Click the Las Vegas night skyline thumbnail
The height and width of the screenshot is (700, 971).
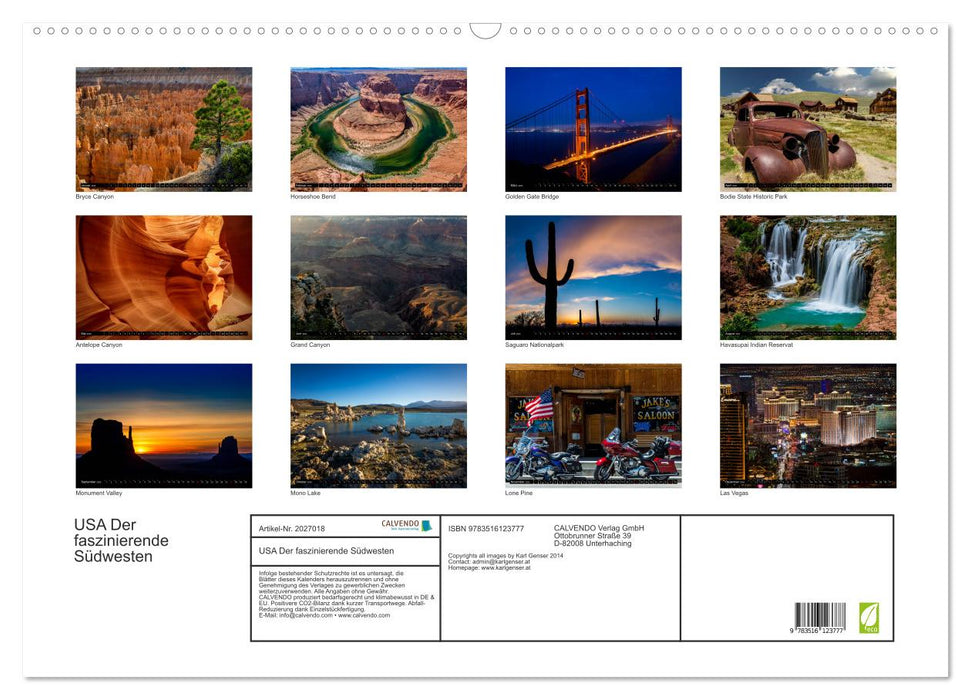coord(808,425)
